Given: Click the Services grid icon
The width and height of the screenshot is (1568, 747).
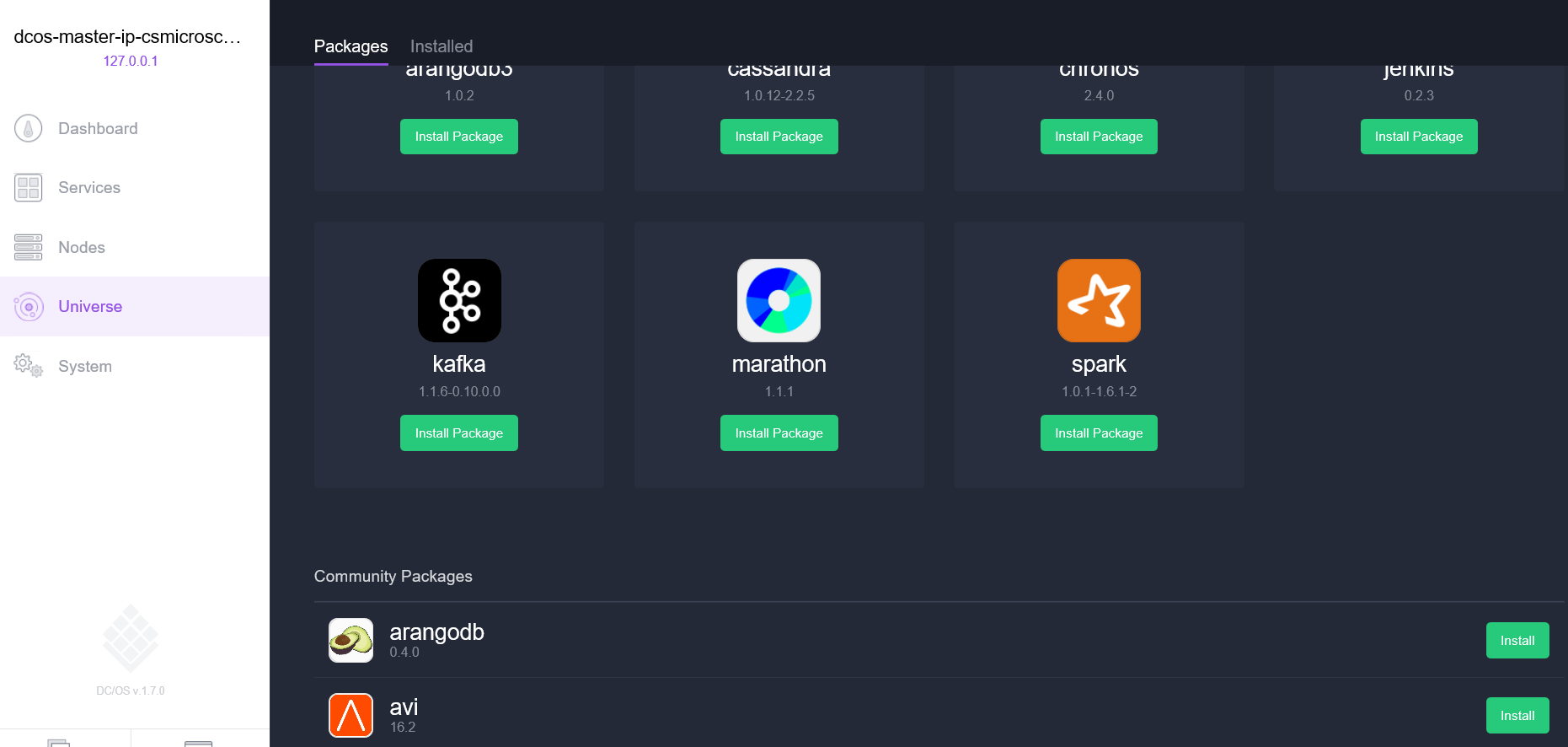Looking at the screenshot, I should [x=29, y=187].
